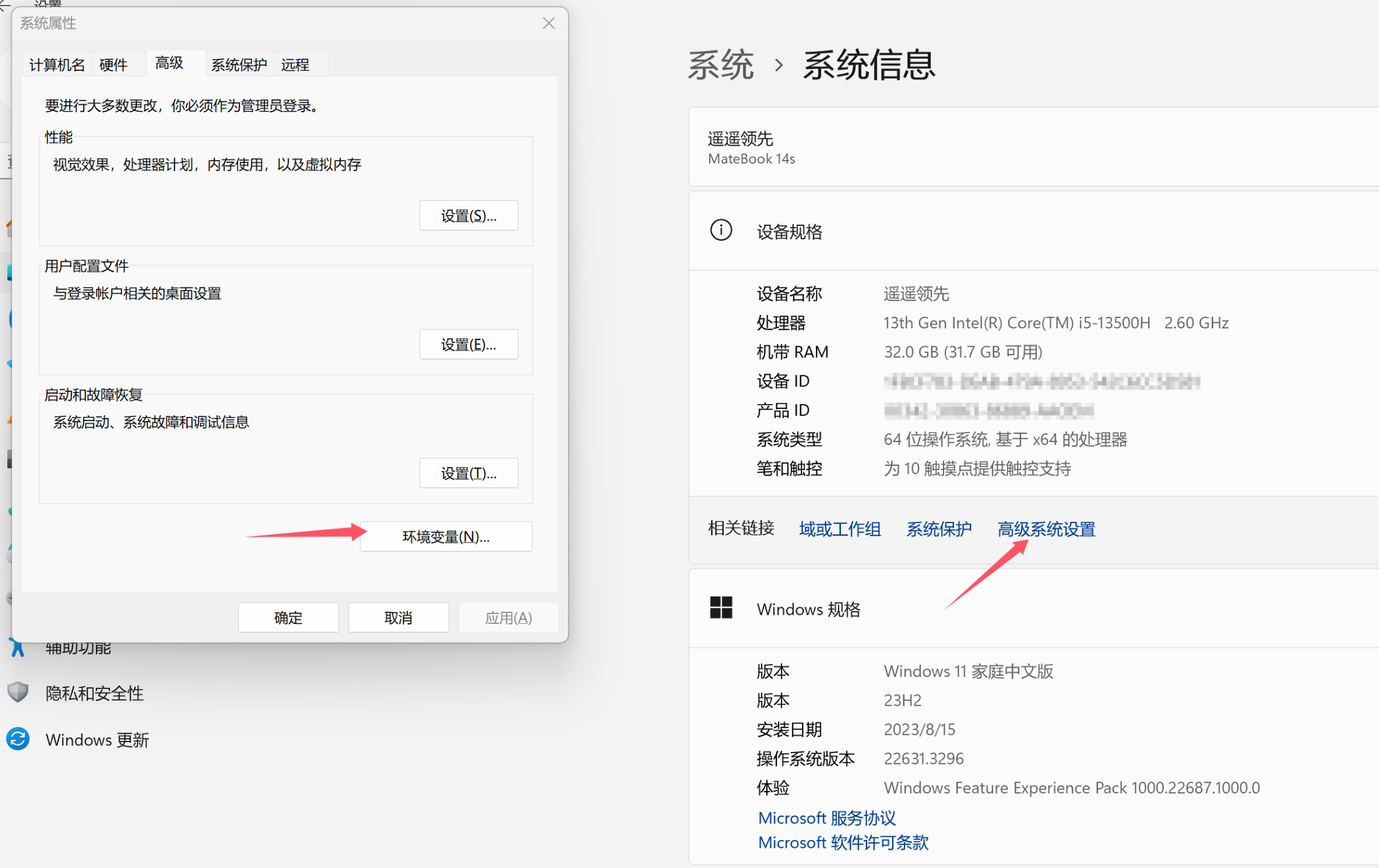Click the 系统信息 page title
Viewport: 1379px width, 868px height.
[x=868, y=65]
